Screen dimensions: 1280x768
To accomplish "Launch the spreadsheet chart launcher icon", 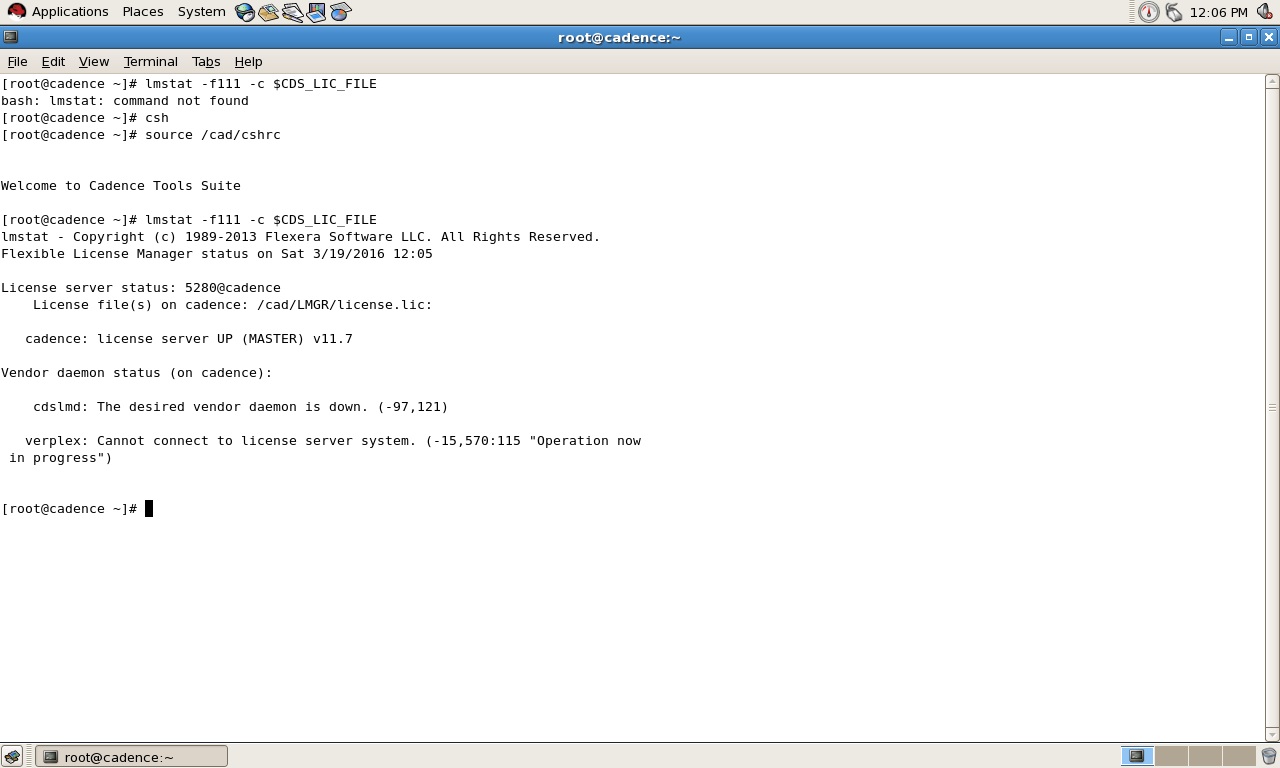I will pyautogui.click(x=340, y=12).
